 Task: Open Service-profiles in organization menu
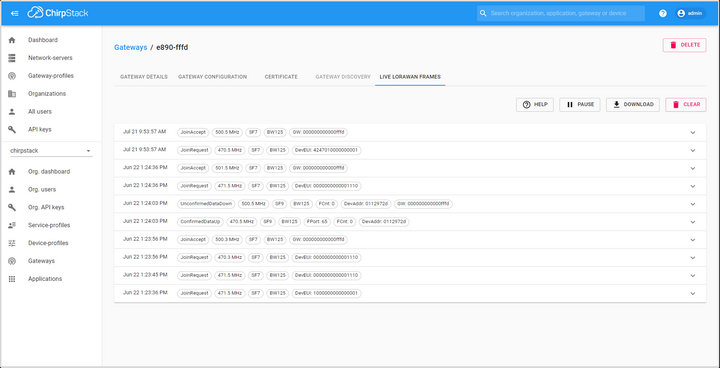(49, 225)
